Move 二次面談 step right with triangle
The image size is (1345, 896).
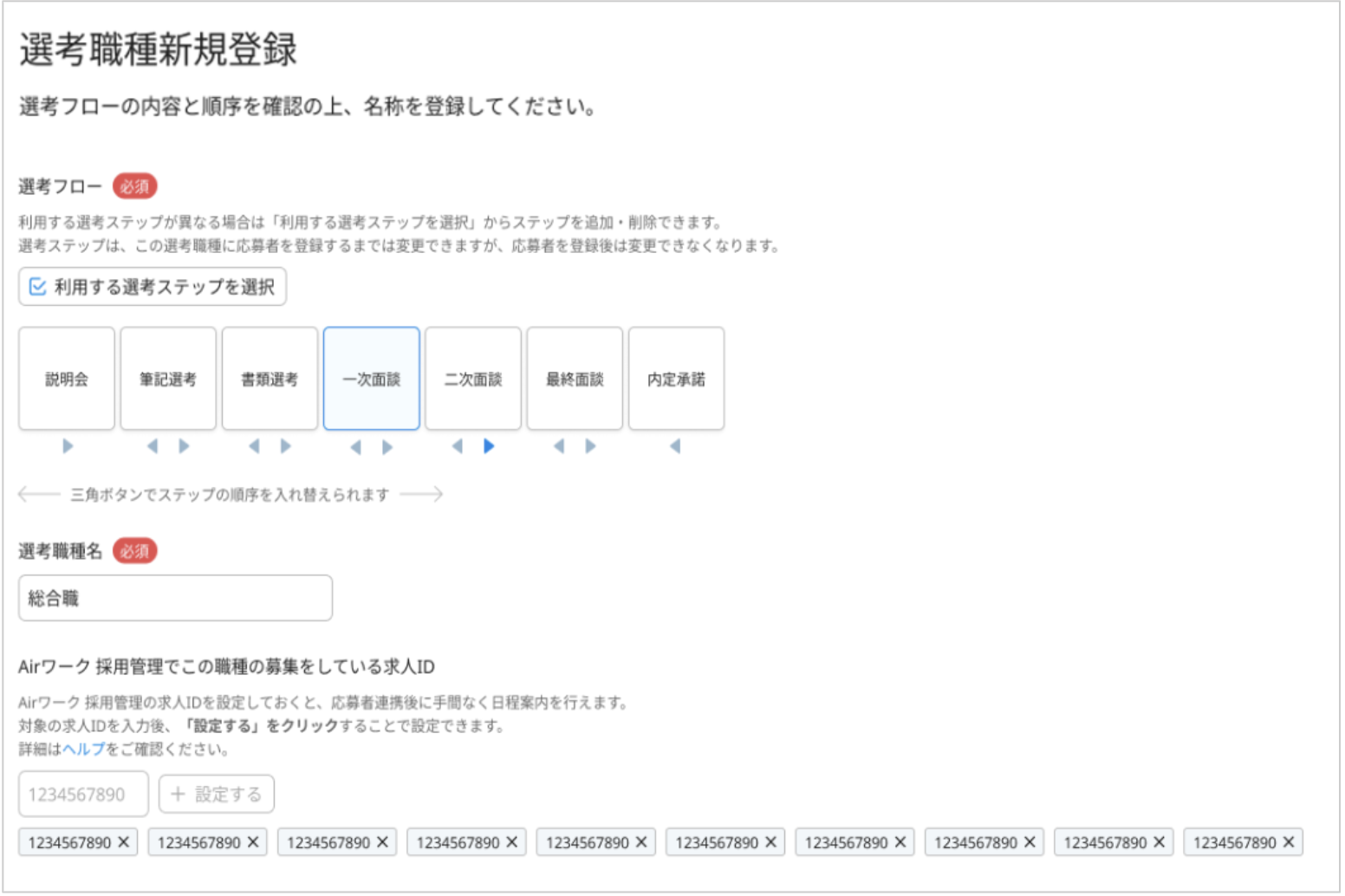point(489,446)
